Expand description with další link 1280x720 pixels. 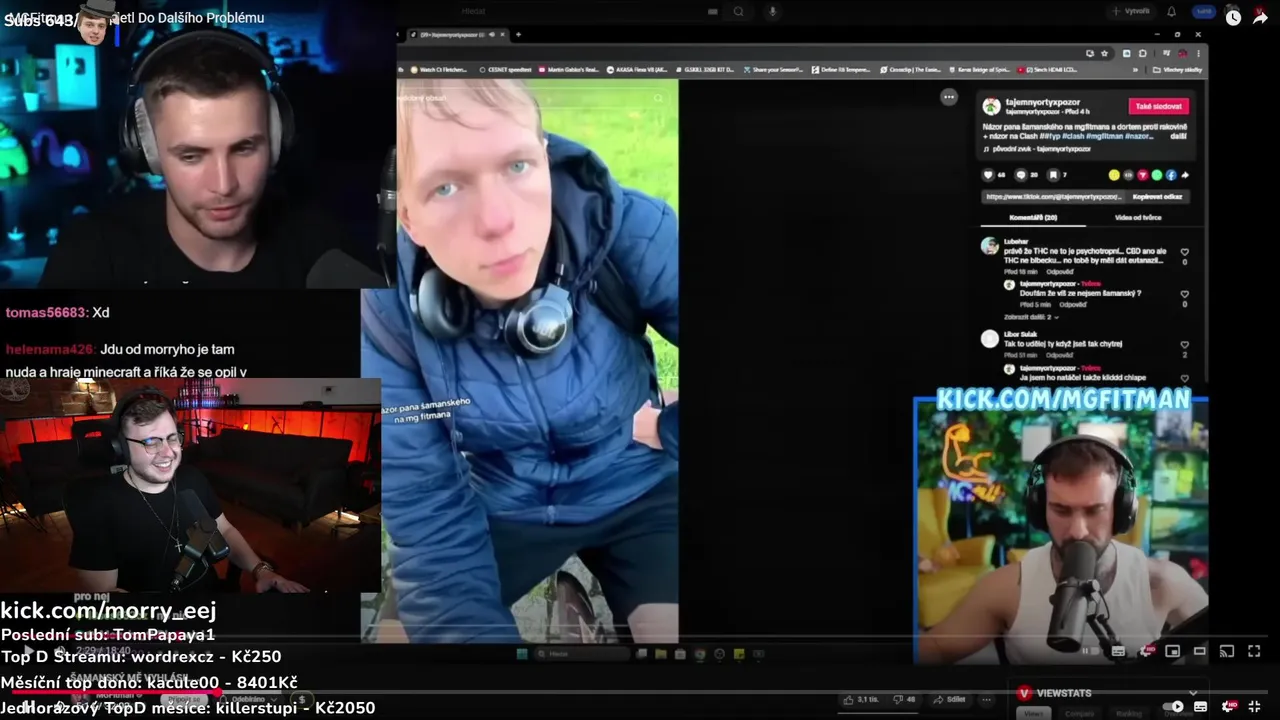click(1179, 136)
